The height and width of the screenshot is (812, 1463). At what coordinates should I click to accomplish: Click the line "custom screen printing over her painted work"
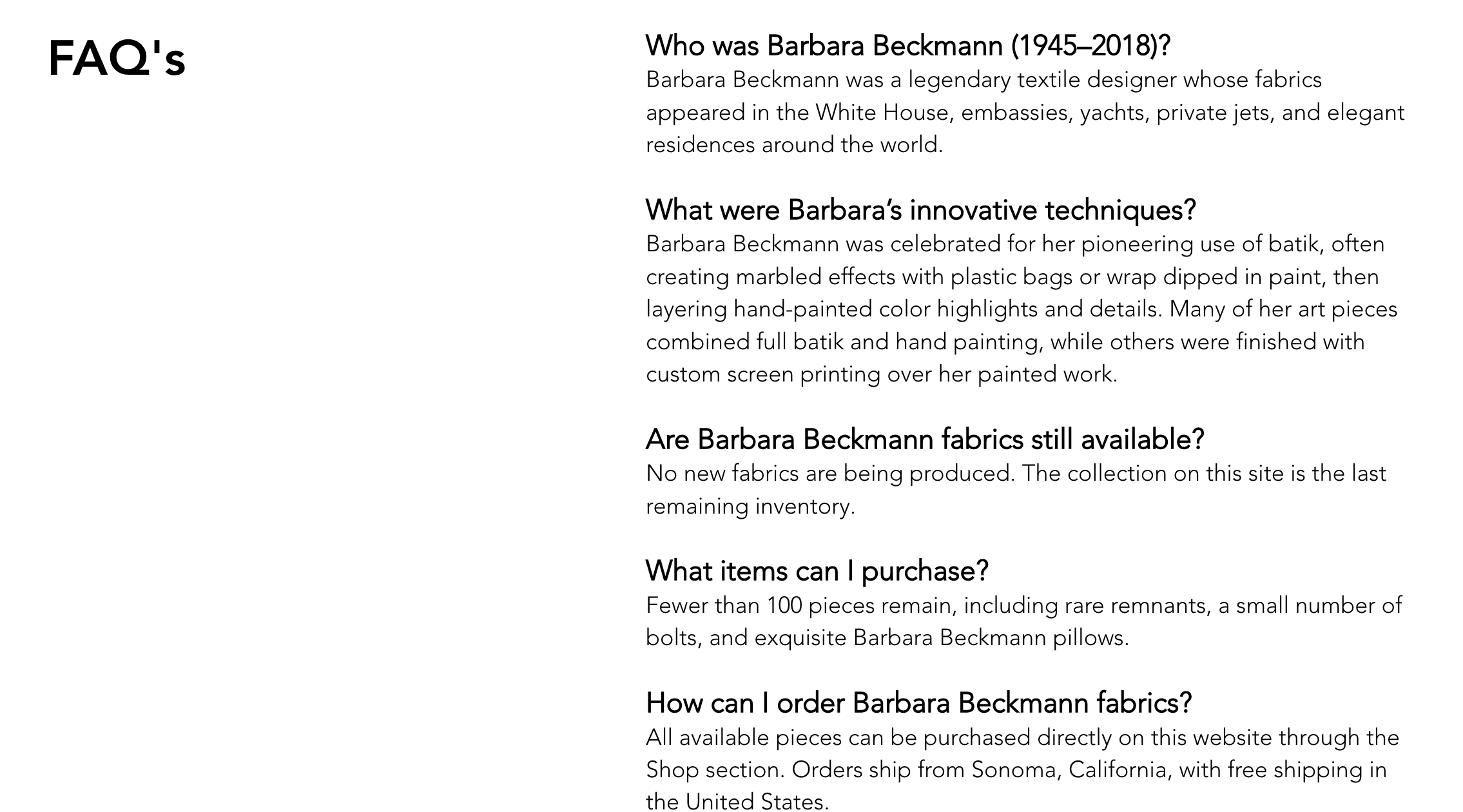coord(881,374)
